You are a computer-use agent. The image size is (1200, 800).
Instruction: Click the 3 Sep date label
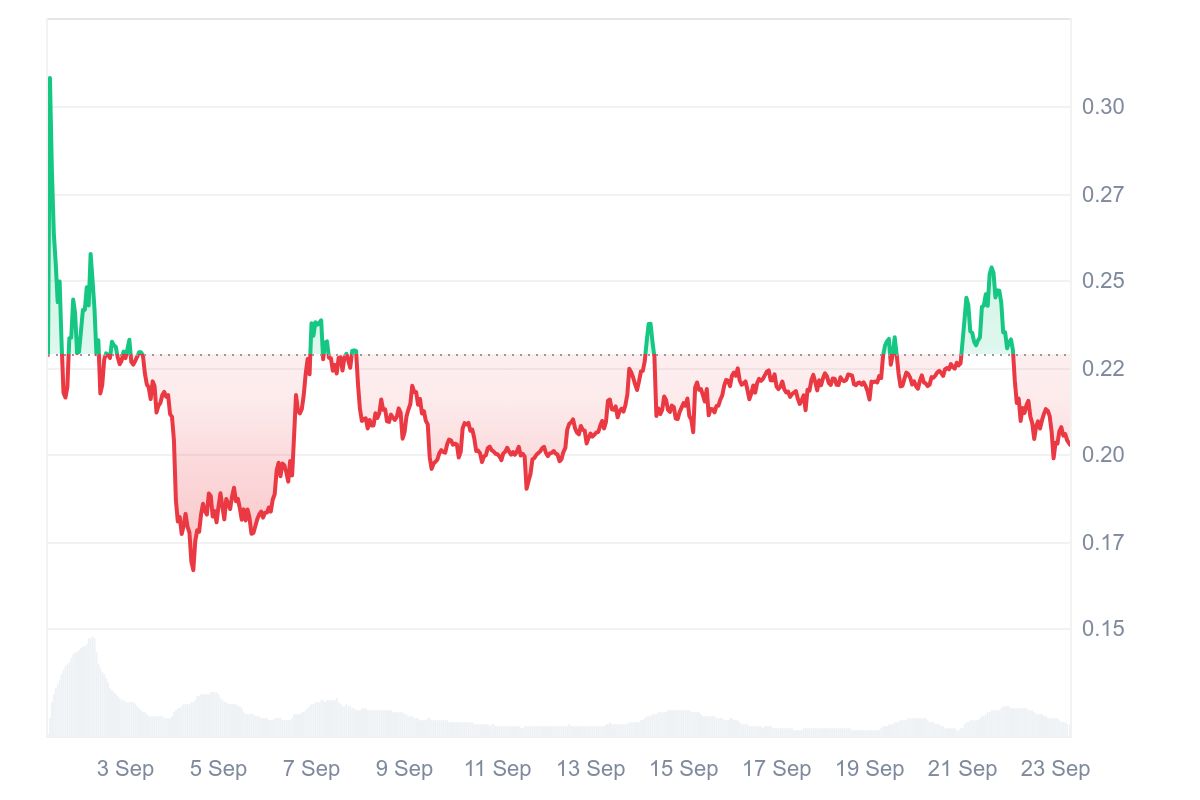click(125, 769)
